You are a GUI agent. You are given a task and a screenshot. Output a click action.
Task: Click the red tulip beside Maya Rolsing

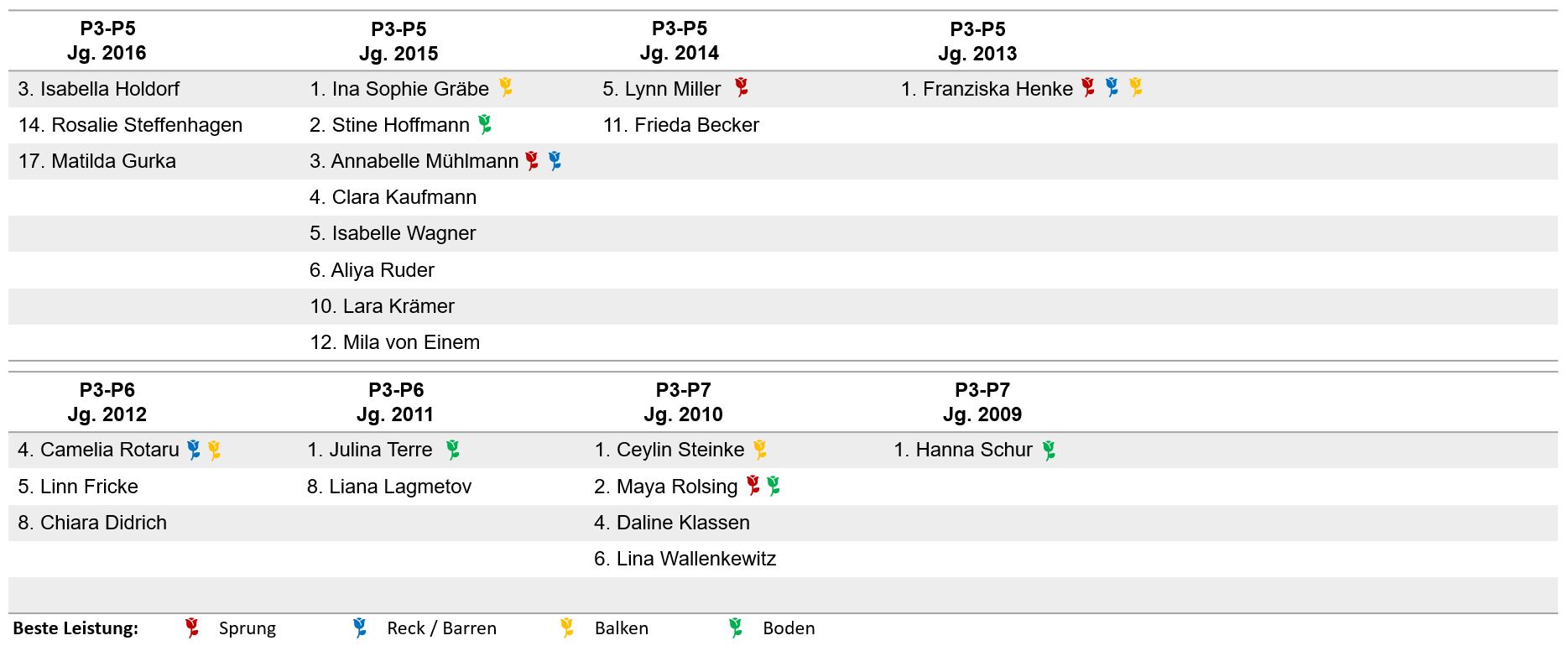point(753,485)
